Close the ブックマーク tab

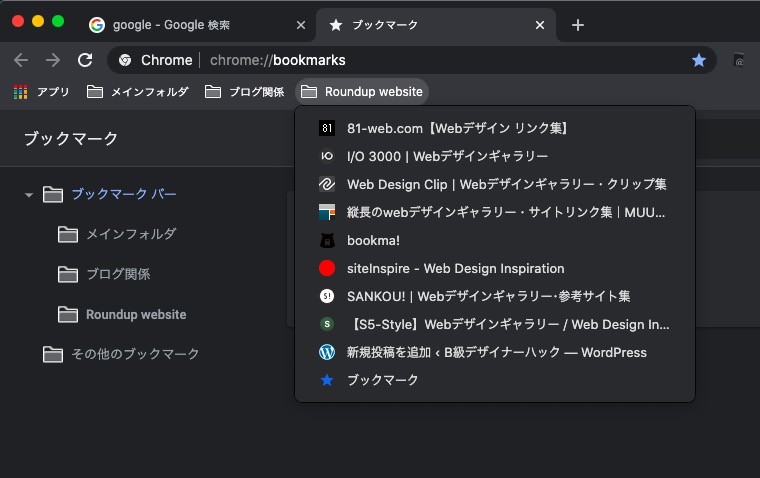tap(540, 25)
